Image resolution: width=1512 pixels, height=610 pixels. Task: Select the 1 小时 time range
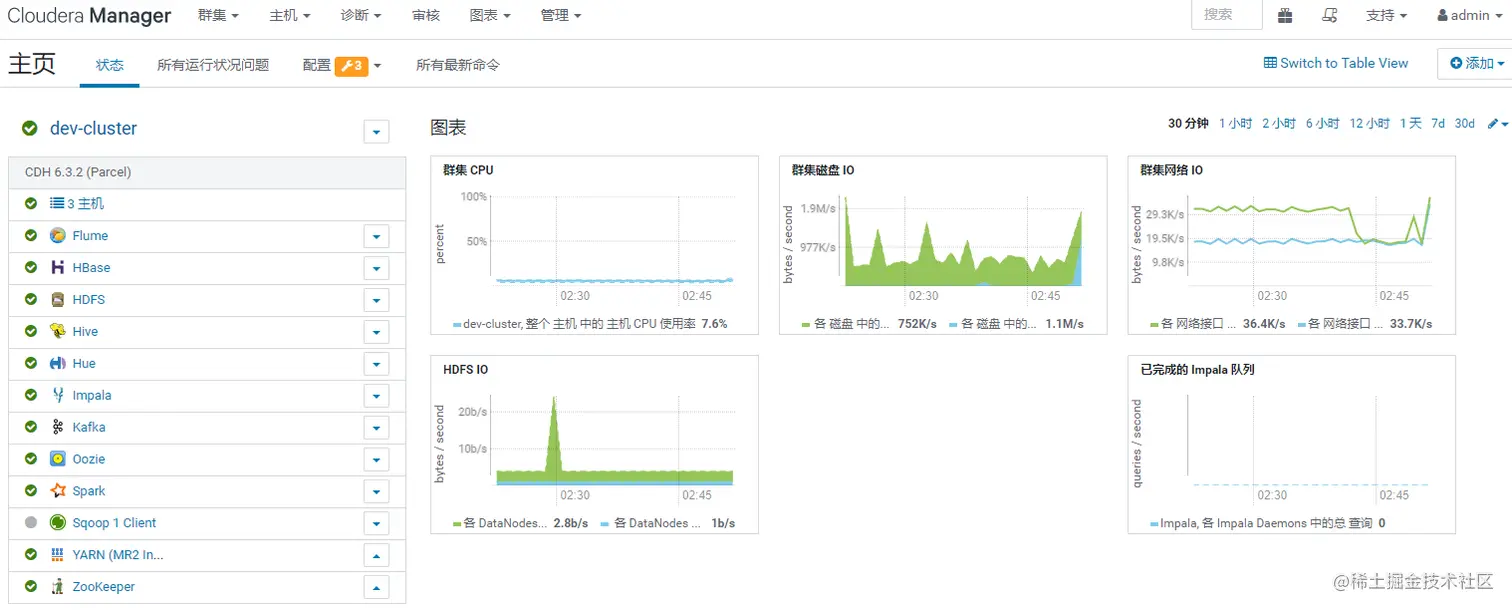(1235, 124)
